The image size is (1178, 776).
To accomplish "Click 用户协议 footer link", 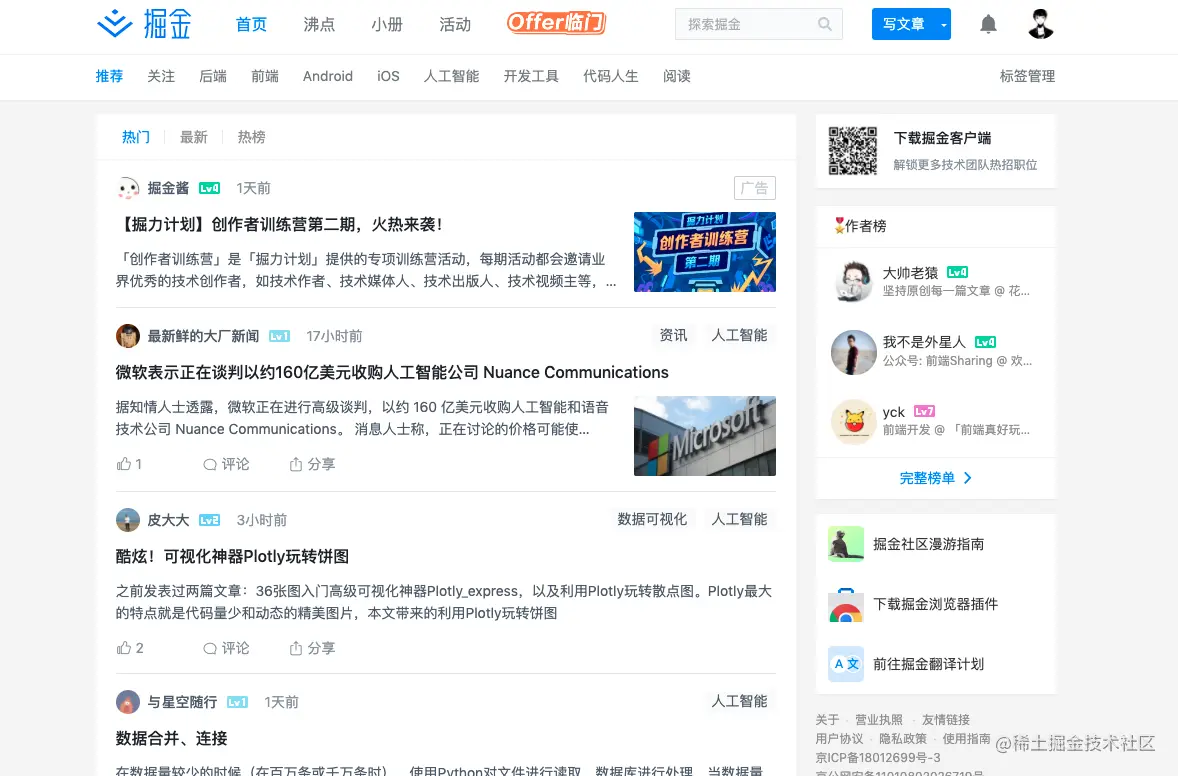I will [x=839, y=738].
